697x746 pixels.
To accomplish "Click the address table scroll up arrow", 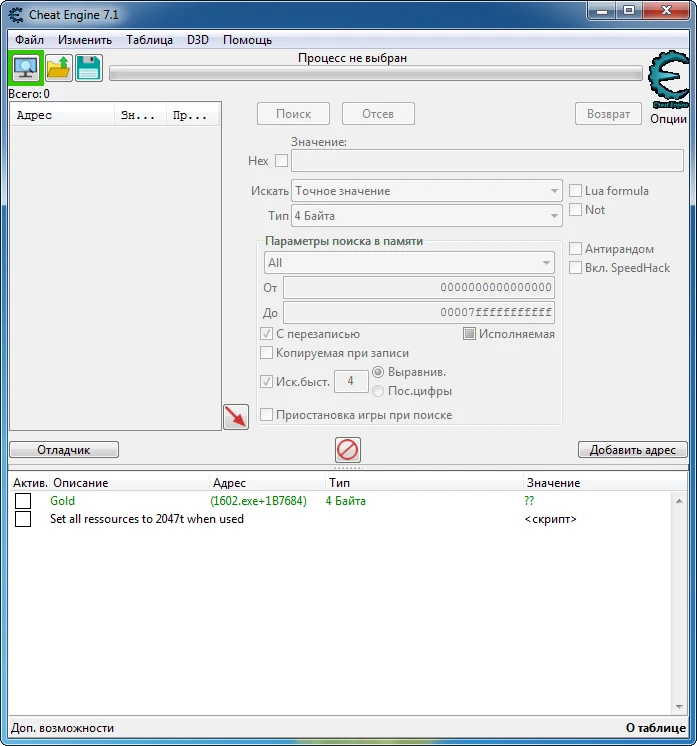I will (x=679, y=501).
